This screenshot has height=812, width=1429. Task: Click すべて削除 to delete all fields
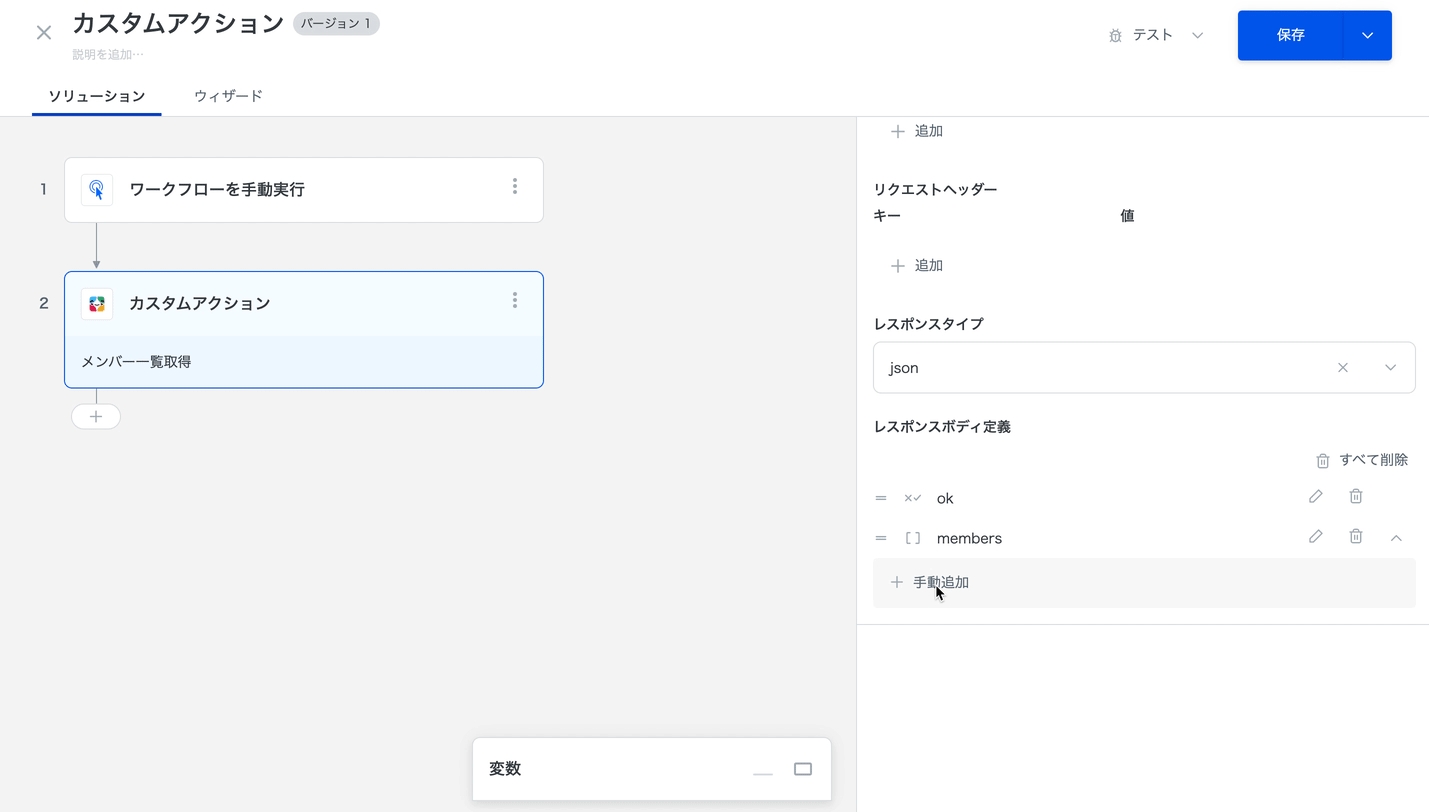pyautogui.click(x=1362, y=460)
